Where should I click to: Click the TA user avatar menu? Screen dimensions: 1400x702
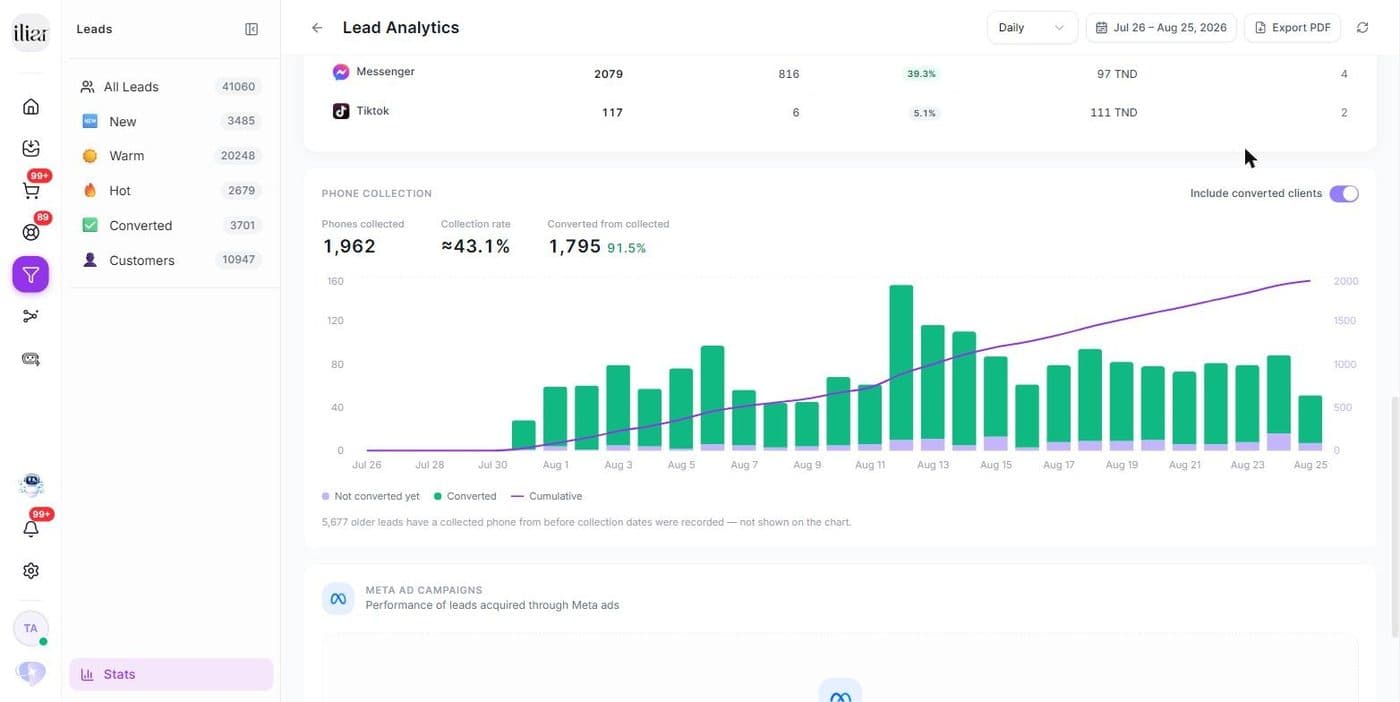coord(31,629)
